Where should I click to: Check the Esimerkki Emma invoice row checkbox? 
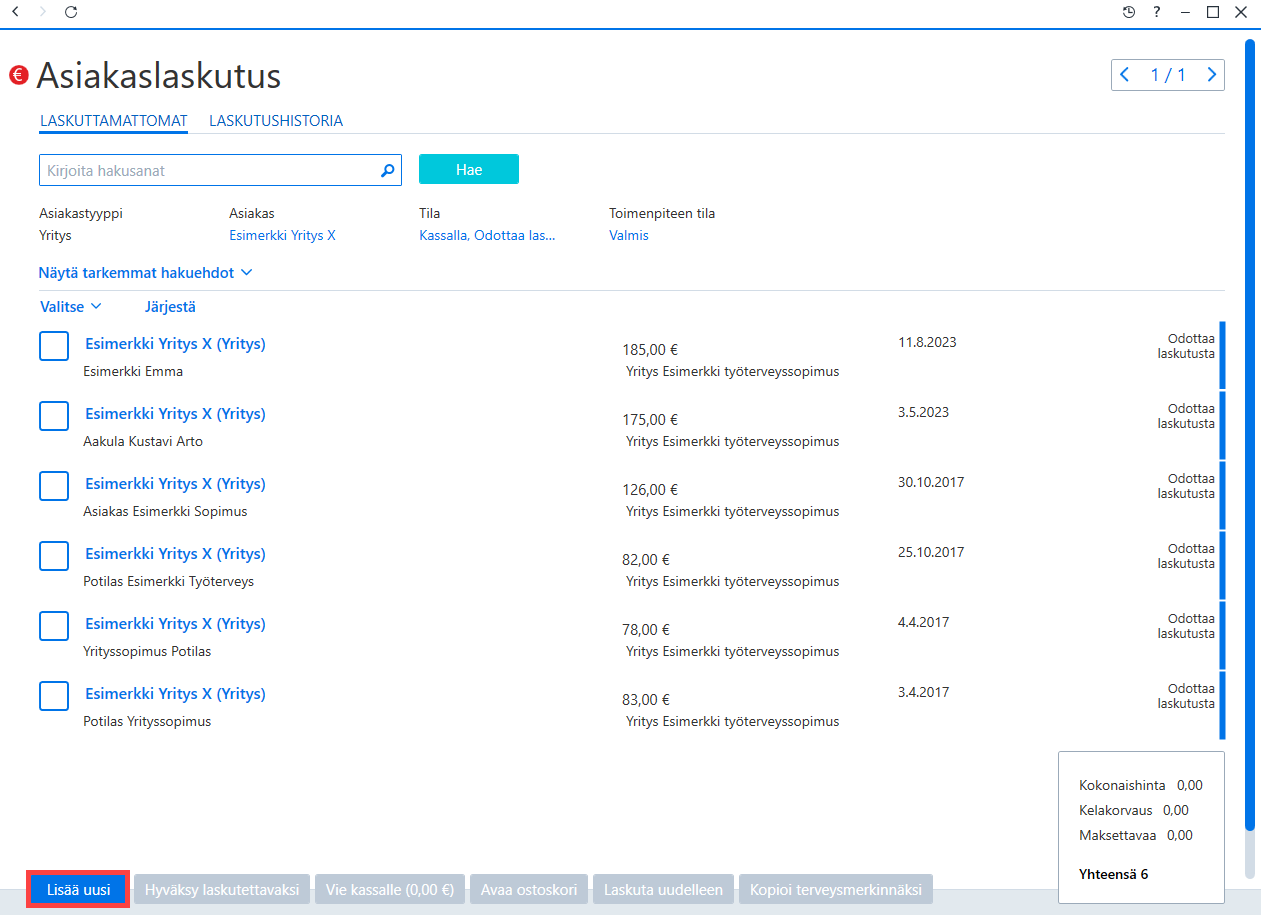click(x=54, y=346)
